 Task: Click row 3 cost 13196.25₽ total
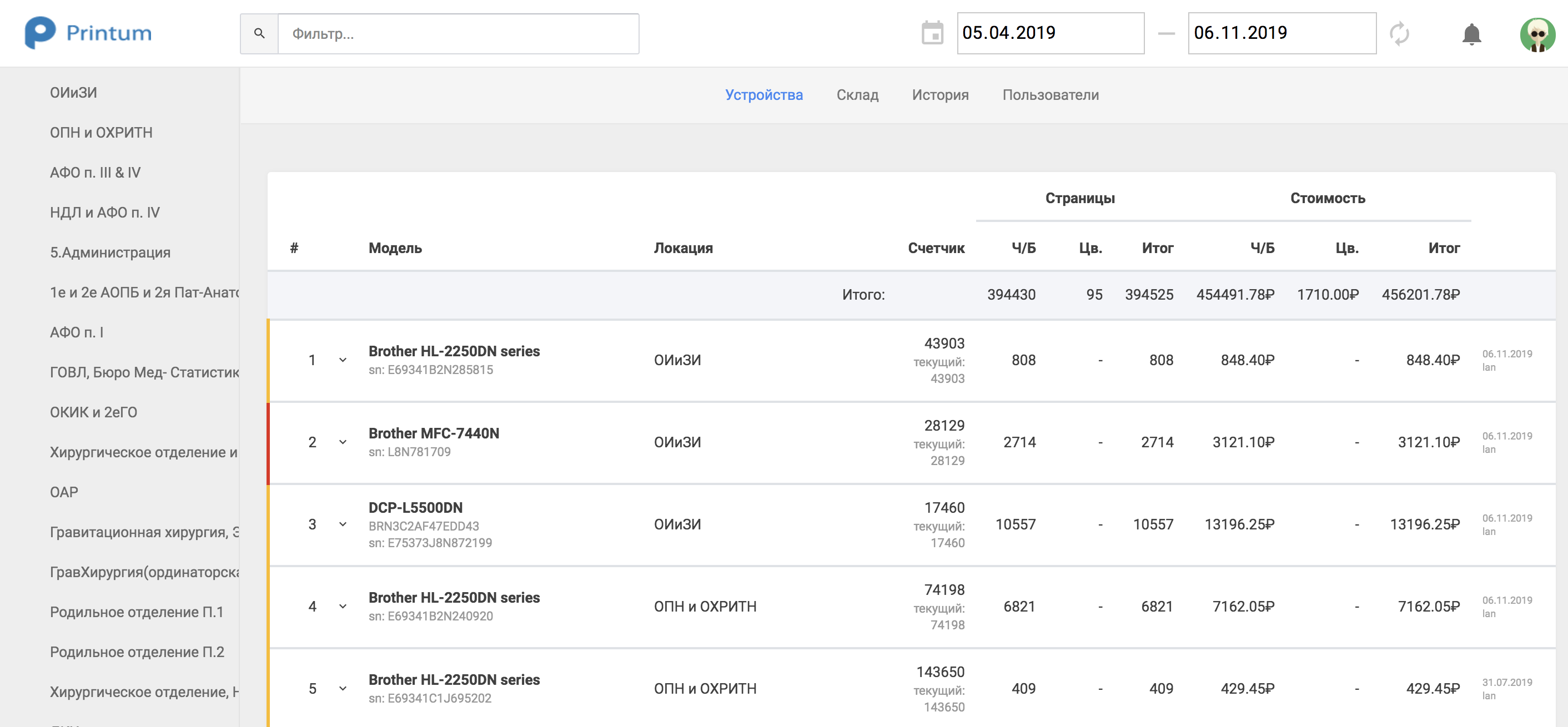tap(1424, 524)
